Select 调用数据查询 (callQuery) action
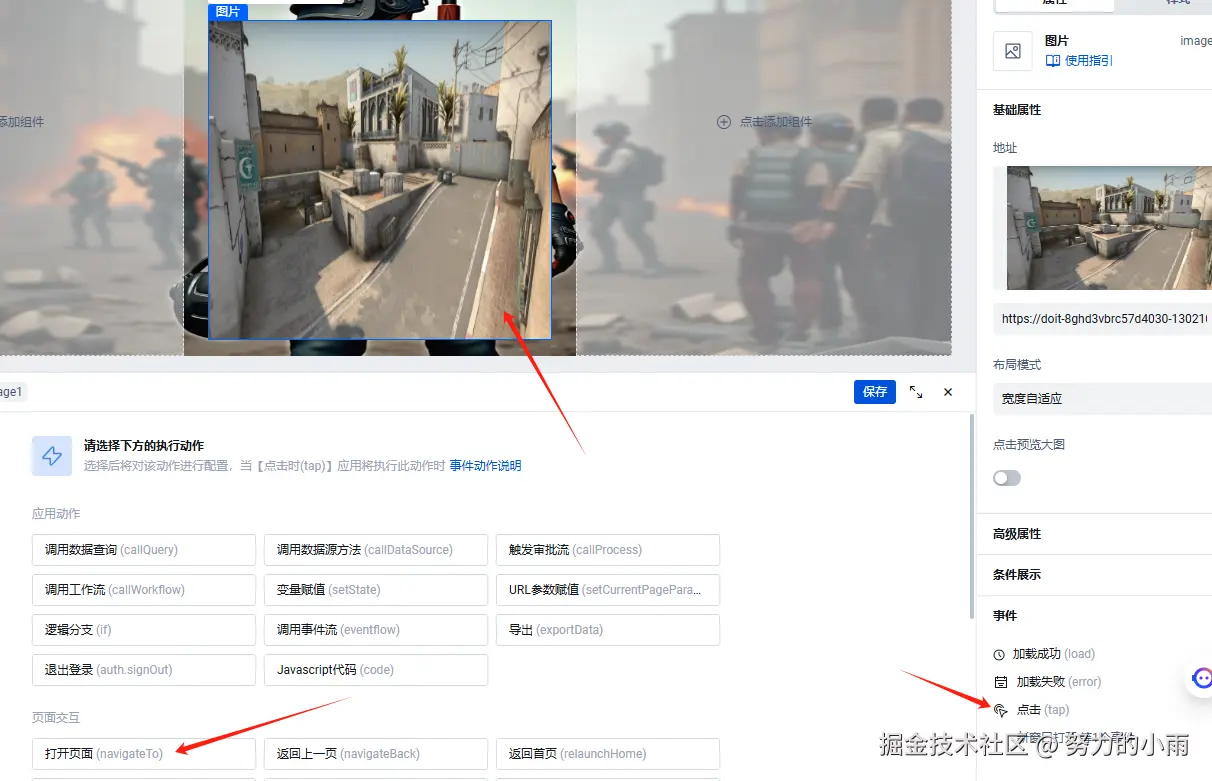This screenshot has width=1212, height=781. [x=144, y=550]
